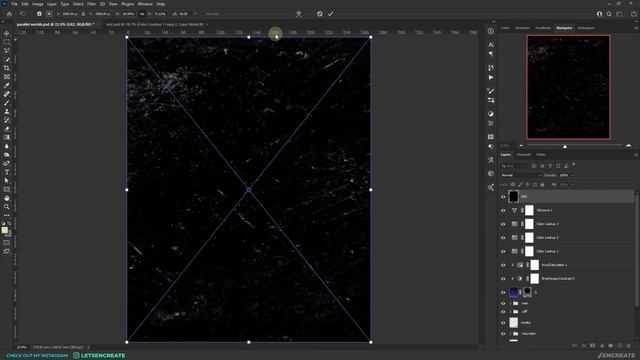Switch to warp mode icon
The image size is (640, 360).
299,14
